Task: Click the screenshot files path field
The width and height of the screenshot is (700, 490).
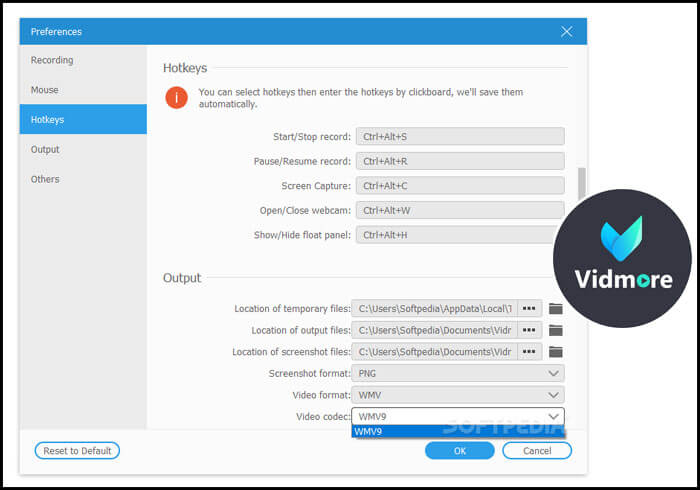Action: [434, 352]
